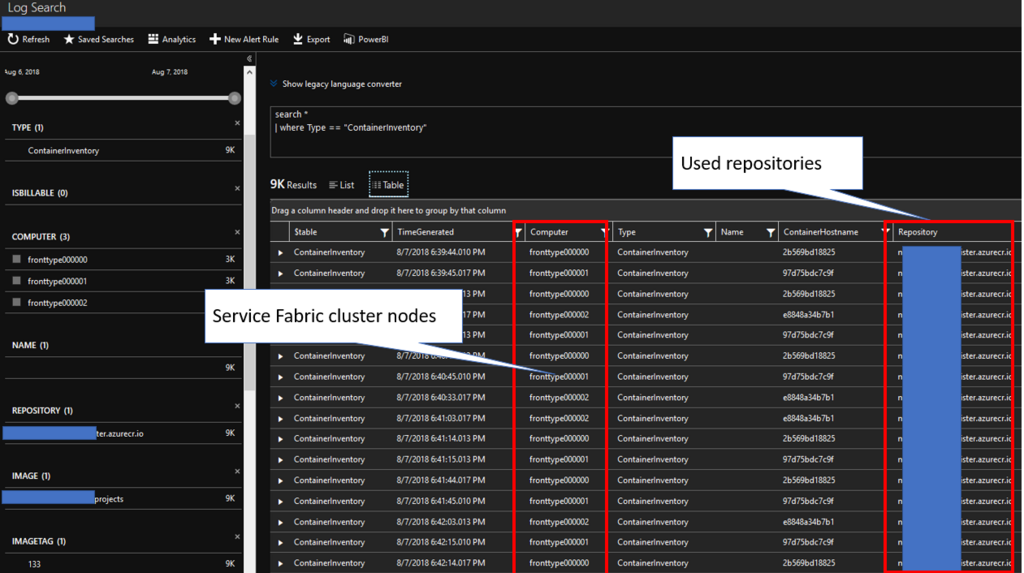The image size is (1024, 573).
Task: Open the PowerBI icon
Action: tap(349, 39)
